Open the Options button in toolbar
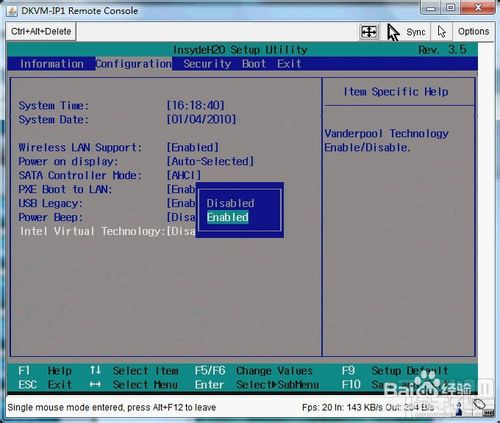This screenshot has width=500, height=423. (473, 32)
